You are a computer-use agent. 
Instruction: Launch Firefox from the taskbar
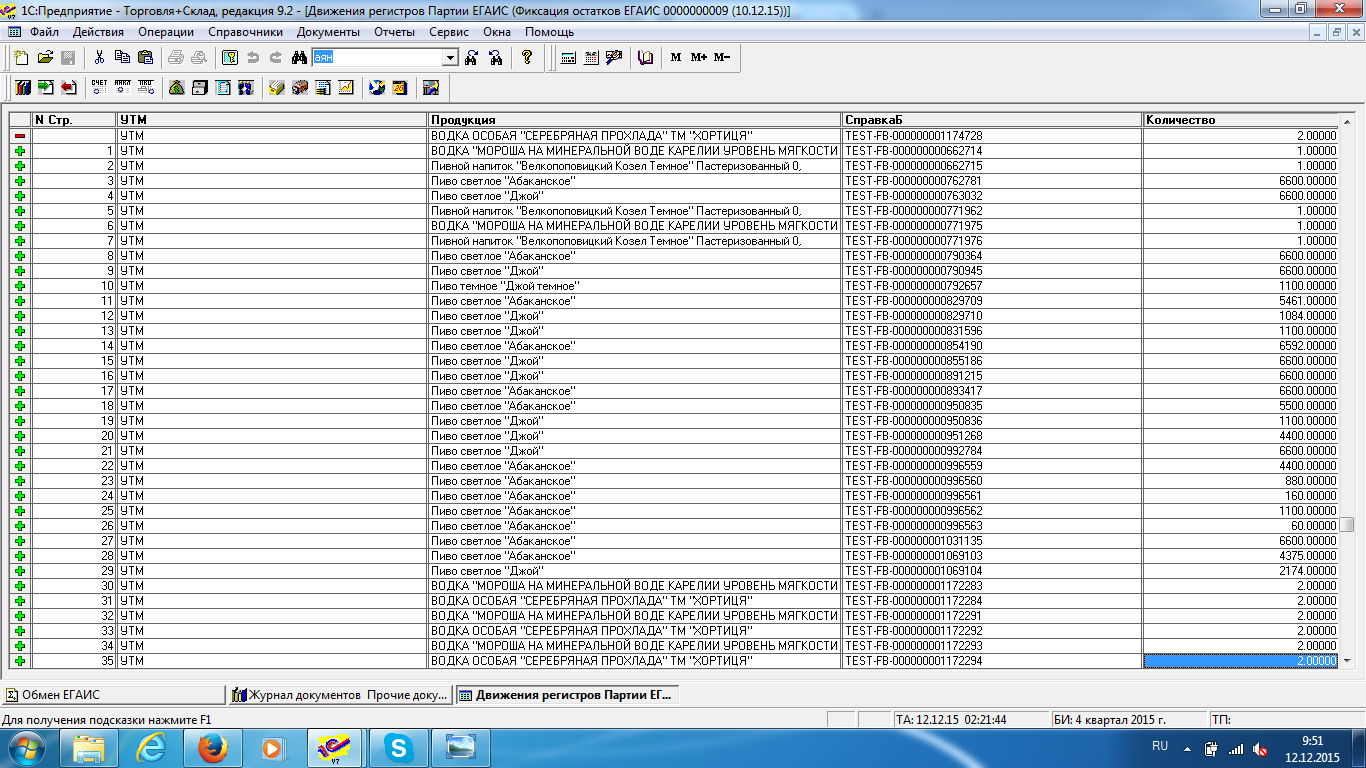coord(212,748)
